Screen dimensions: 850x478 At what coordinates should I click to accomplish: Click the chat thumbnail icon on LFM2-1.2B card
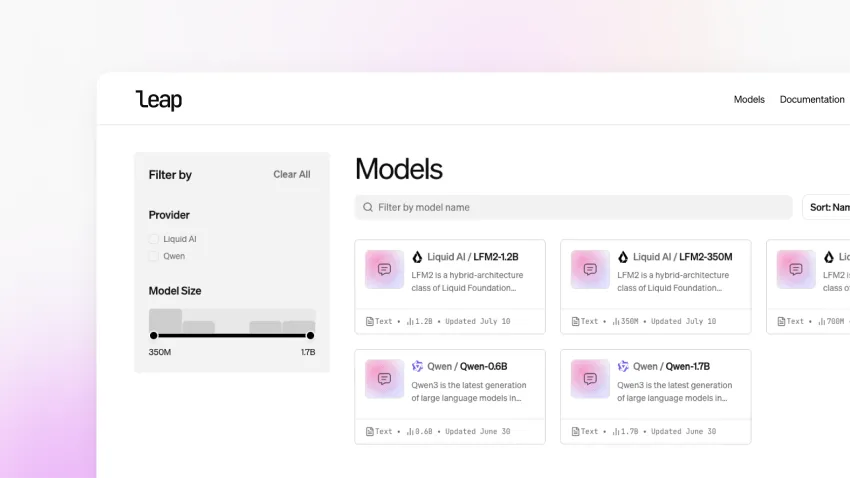click(x=384, y=269)
